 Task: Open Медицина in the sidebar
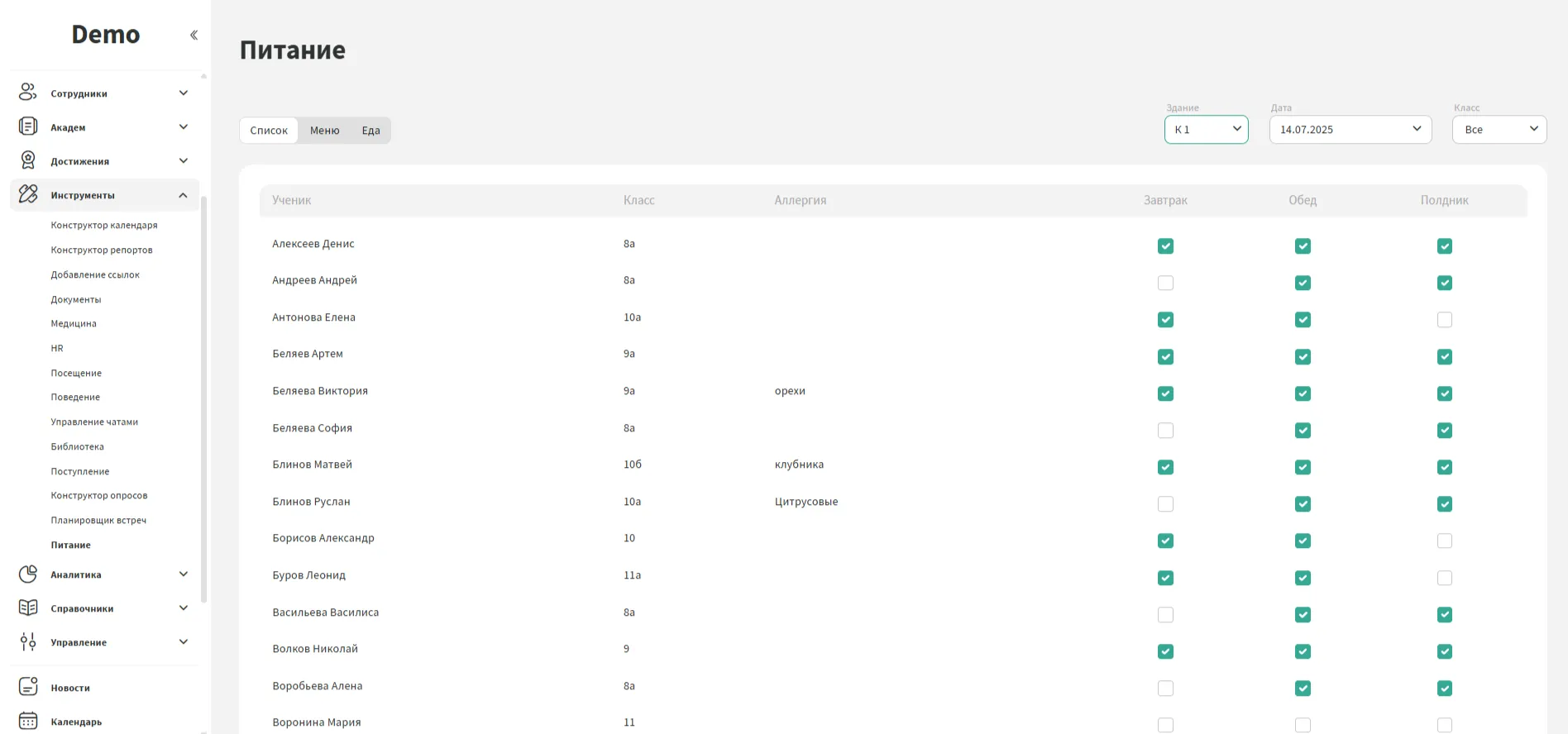click(x=74, y=324)
